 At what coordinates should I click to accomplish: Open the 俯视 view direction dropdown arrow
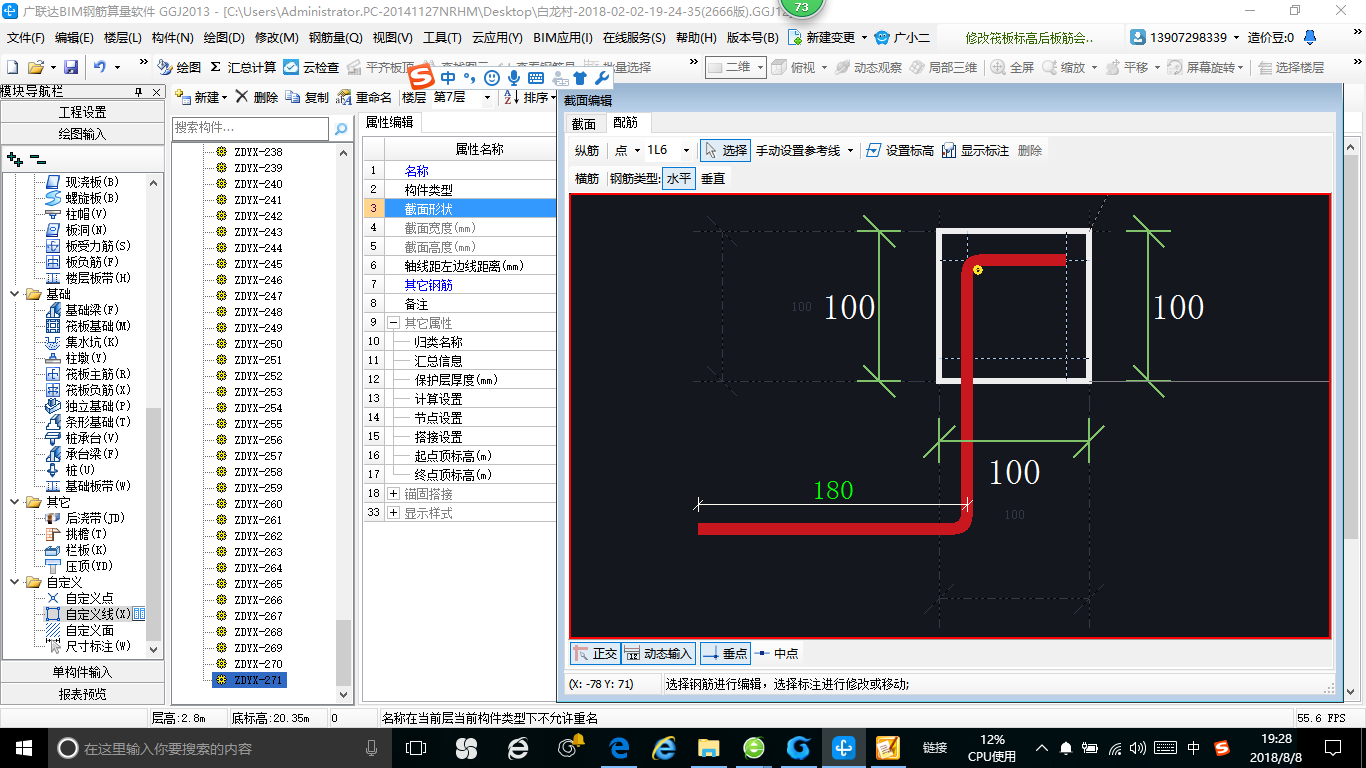point(822,67)
